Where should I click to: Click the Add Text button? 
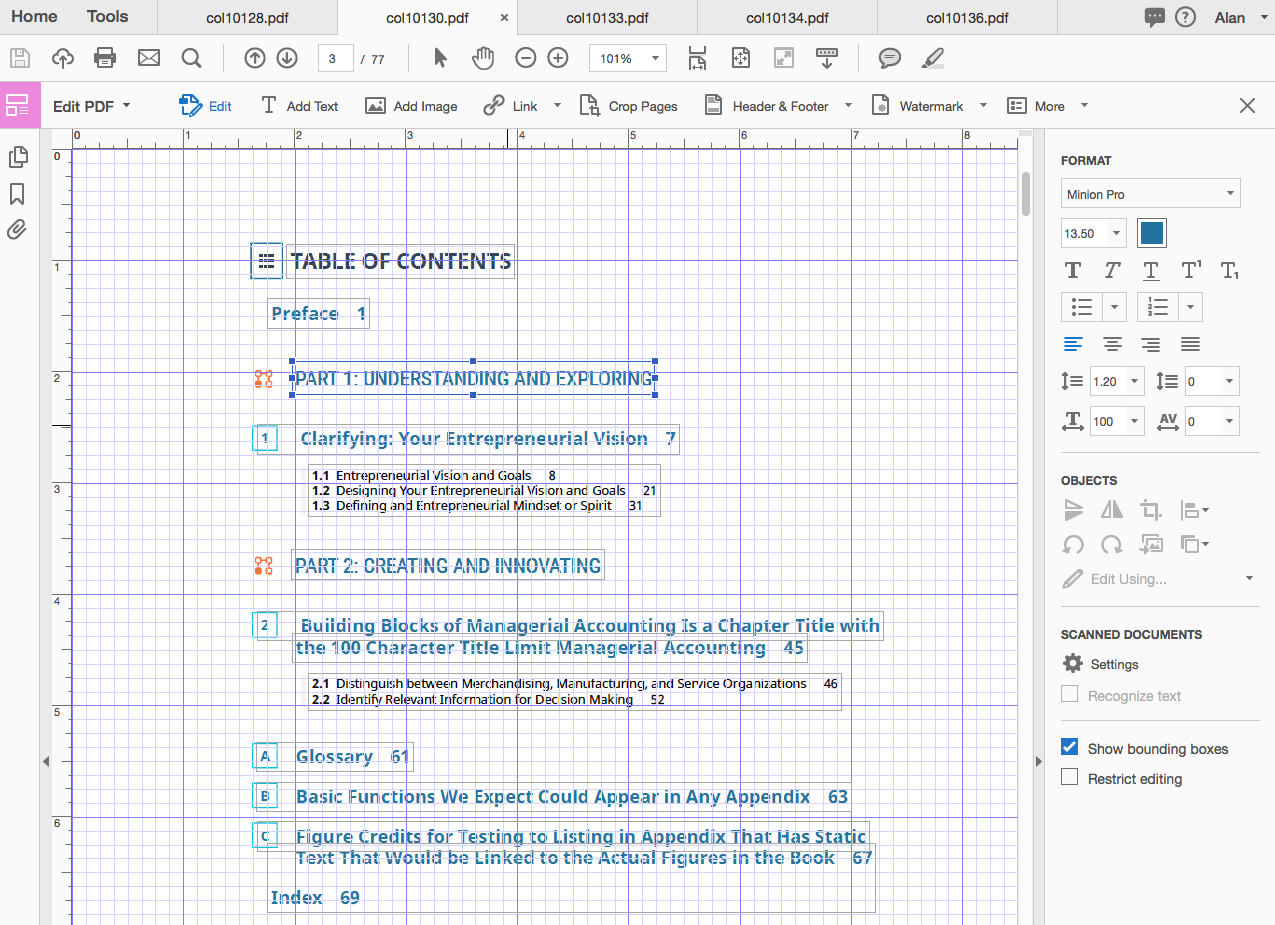click(x=300, y=106)
